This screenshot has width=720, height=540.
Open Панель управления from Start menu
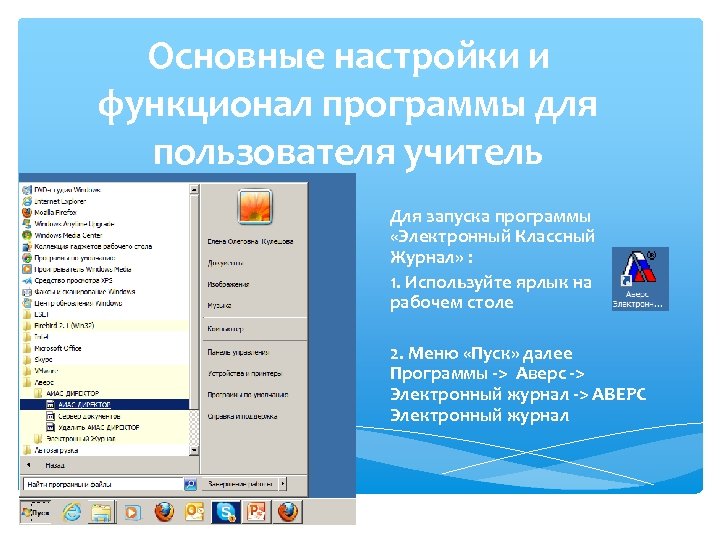coord(238,352)
